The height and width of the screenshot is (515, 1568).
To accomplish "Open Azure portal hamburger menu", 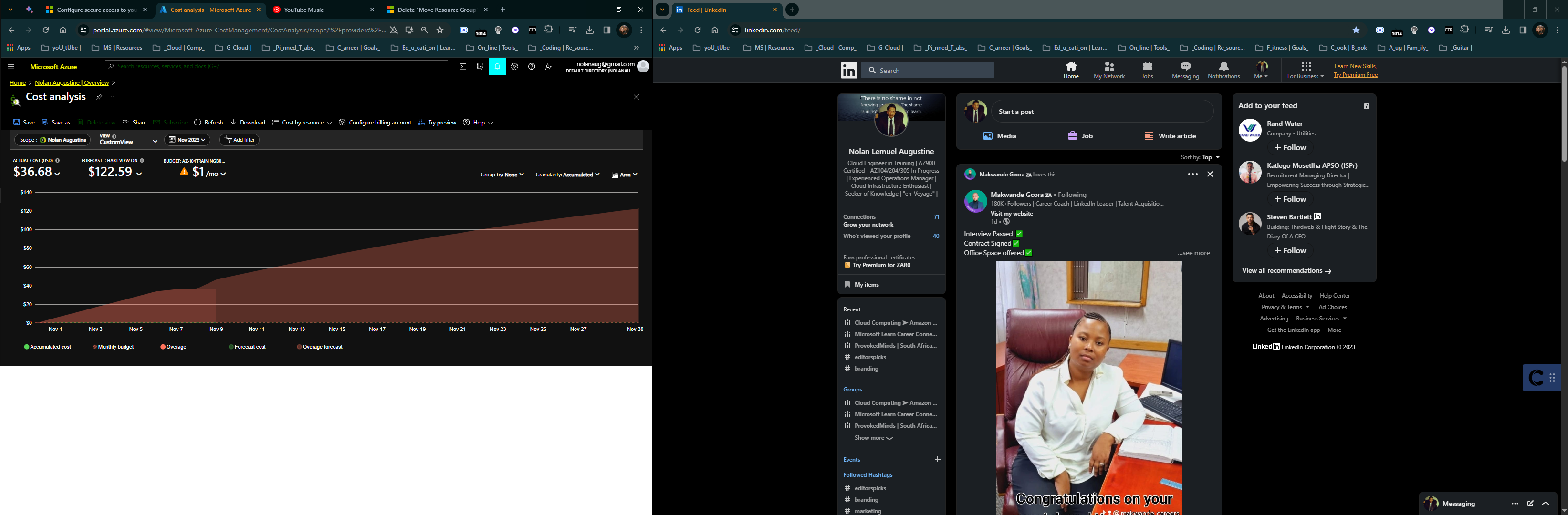I will 11,66.
